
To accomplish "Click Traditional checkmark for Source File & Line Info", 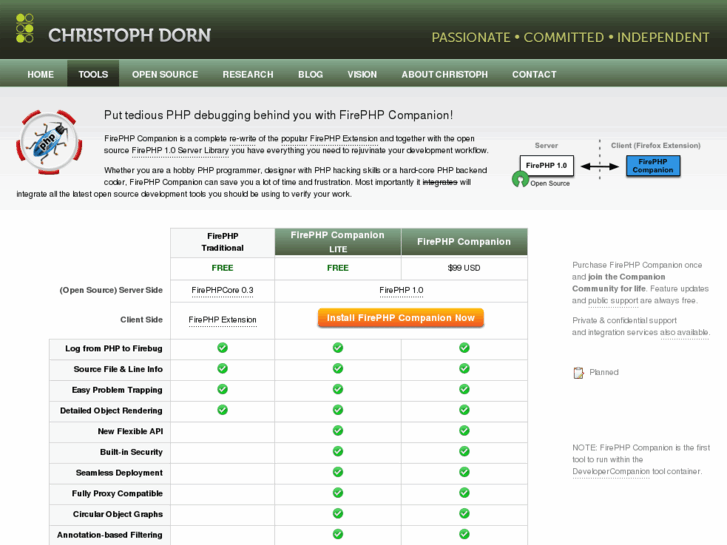I will pyautogui.click(x=223, y=369).
